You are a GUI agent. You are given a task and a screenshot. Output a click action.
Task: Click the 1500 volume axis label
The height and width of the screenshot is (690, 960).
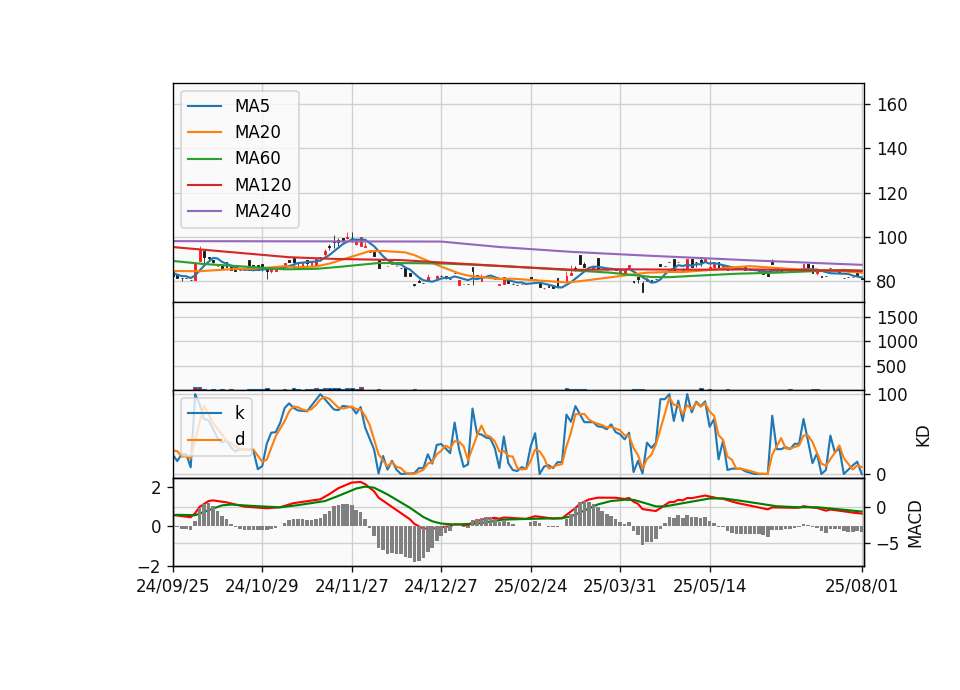tap(898, 318)
